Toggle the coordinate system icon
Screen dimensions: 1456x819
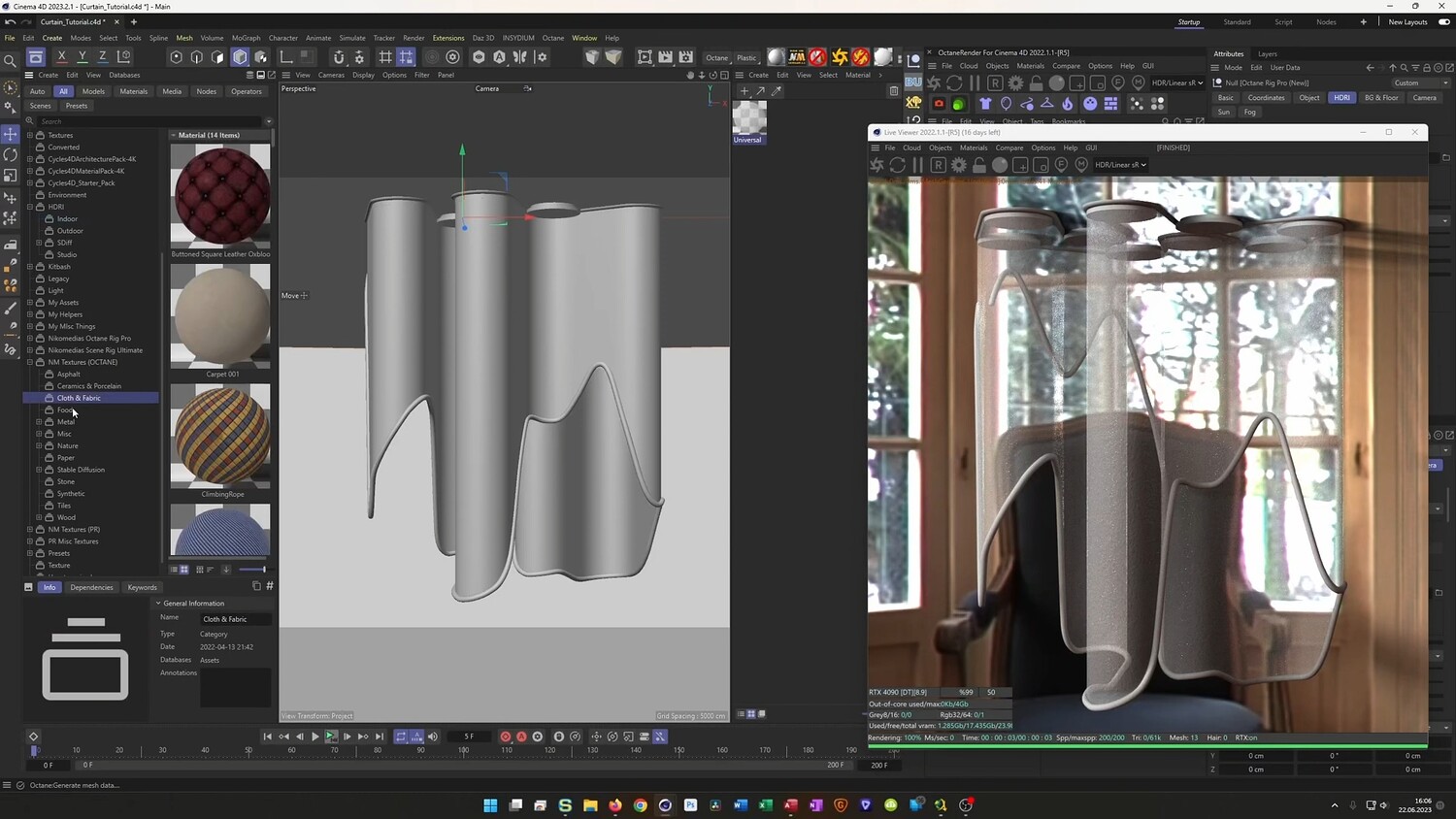123,57
